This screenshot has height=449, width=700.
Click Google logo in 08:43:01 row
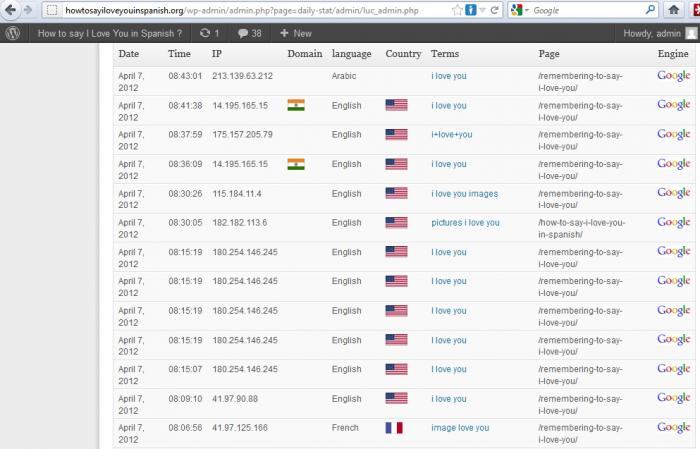click(x=674, y=76)
